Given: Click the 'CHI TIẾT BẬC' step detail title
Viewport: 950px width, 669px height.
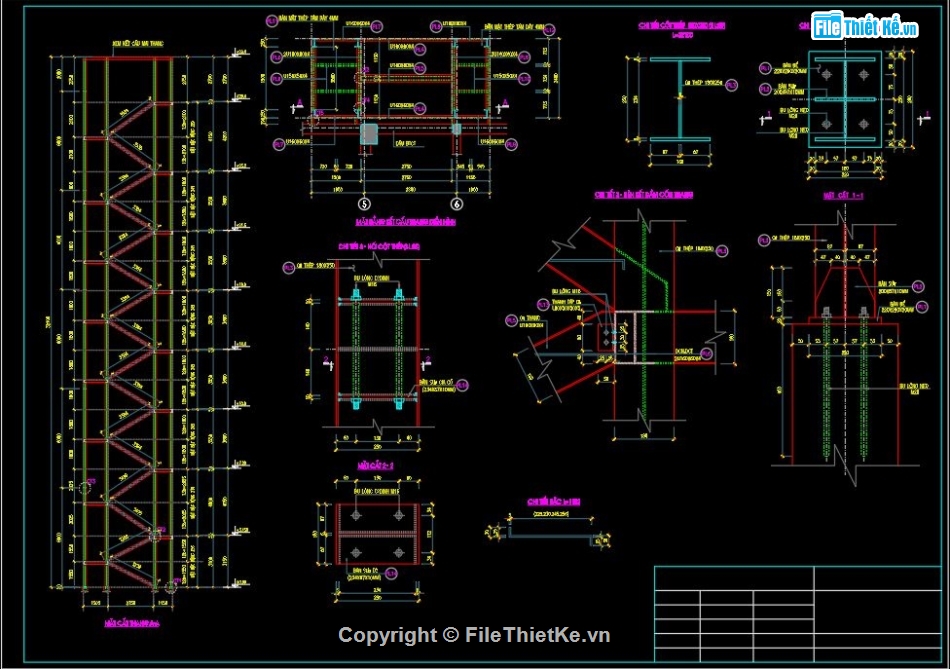Looking at the screenshot, I should coord(554,502).
